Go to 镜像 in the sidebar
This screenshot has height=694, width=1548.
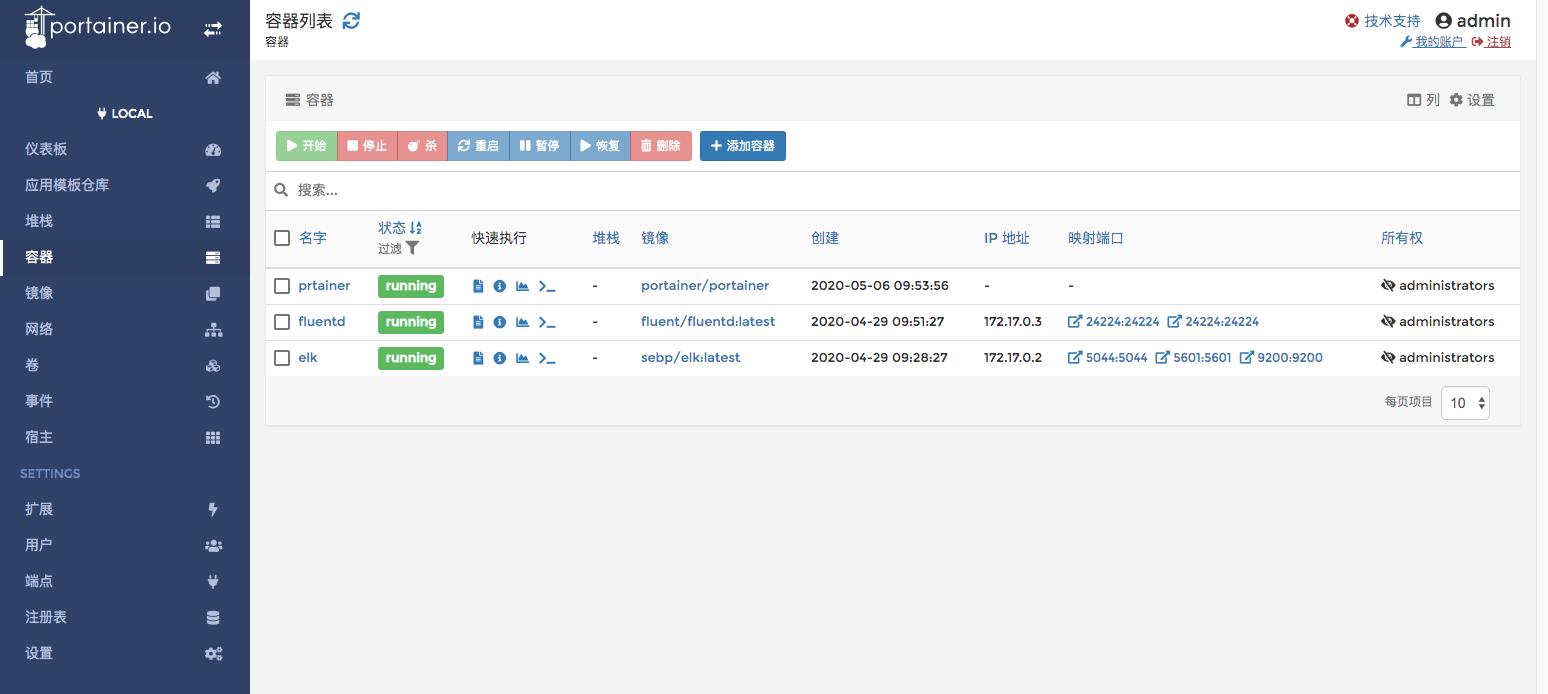pos(40,293)
